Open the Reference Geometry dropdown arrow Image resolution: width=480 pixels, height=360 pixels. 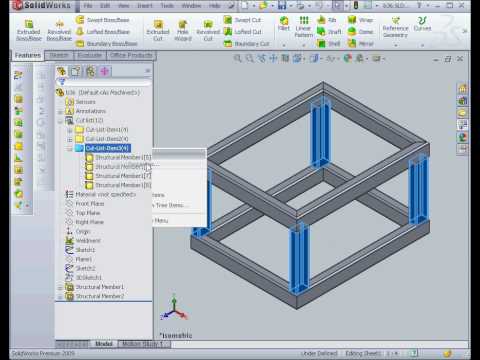(396, 45)
